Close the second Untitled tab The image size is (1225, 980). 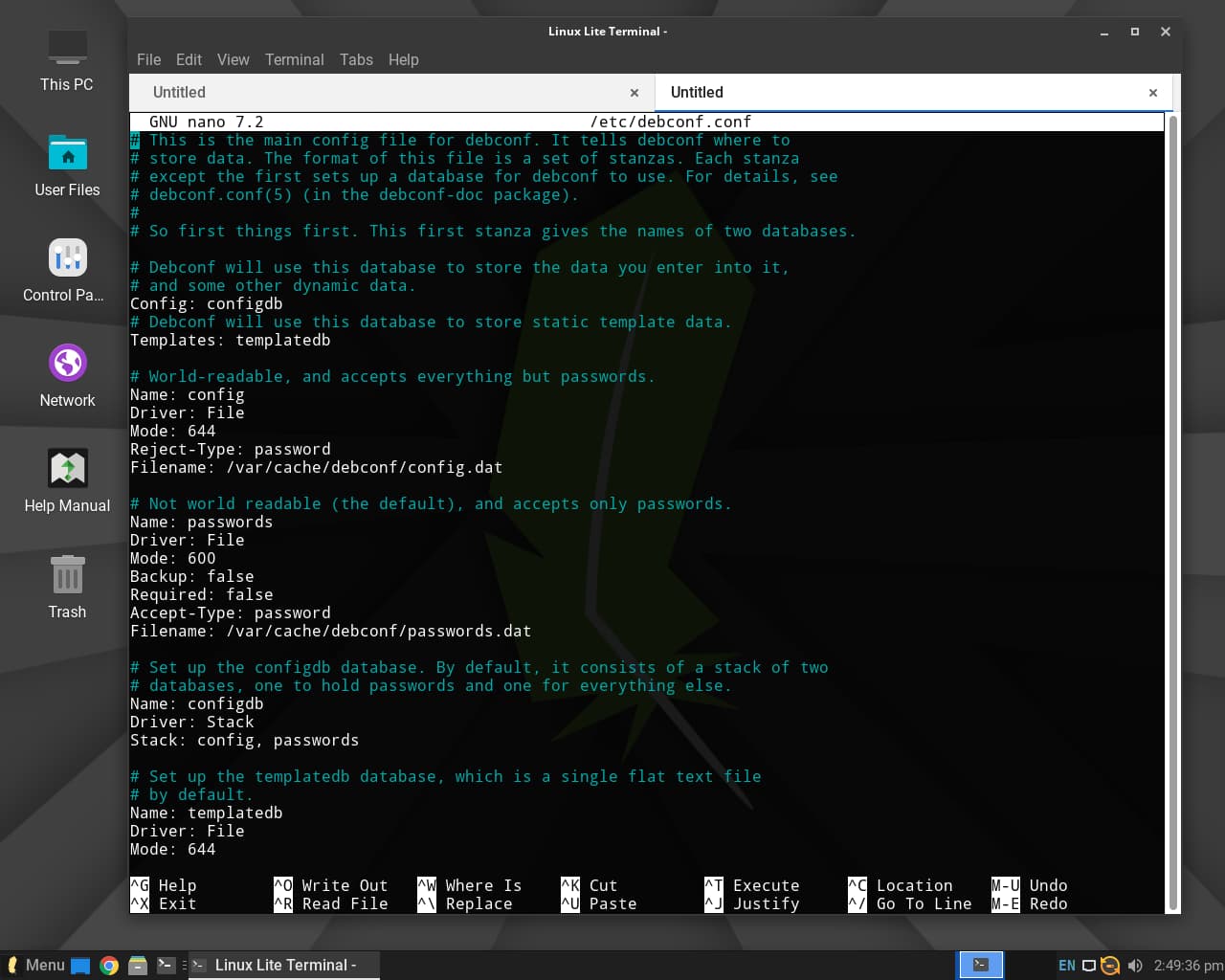click(1153, 92)
